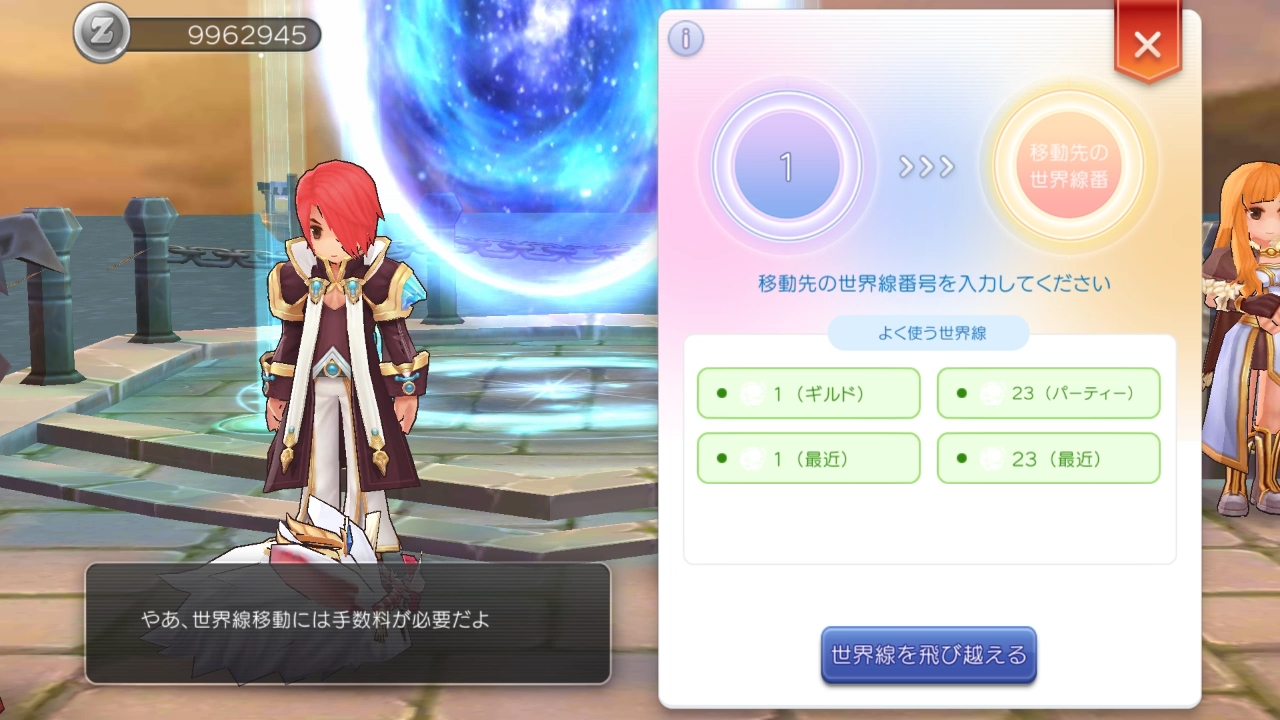Image resolution: width=1280 pixels, height=720 pixels.
Task: Click the Zeny coin icon
Action: pos(102,33)
